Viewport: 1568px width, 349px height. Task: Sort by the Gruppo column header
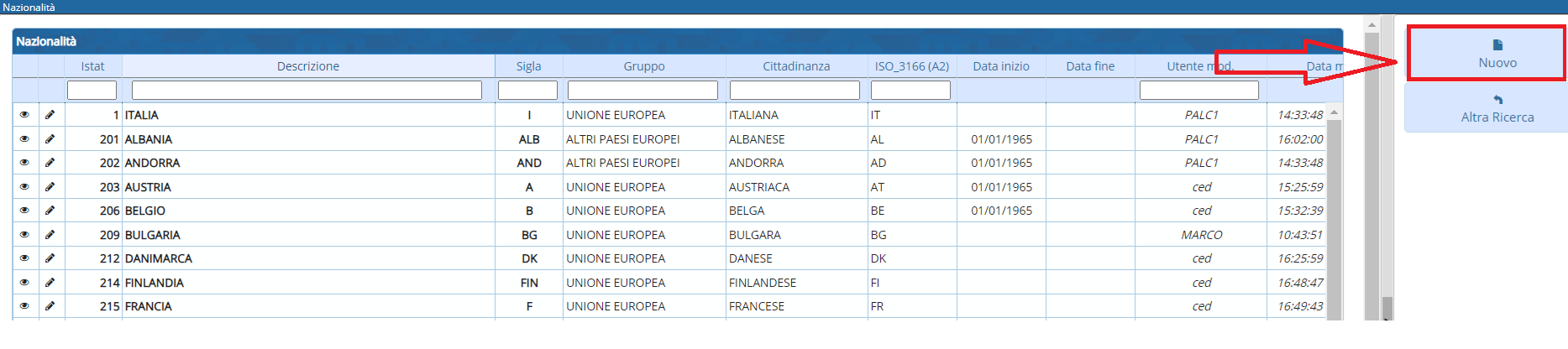click(x=644, y=66)
